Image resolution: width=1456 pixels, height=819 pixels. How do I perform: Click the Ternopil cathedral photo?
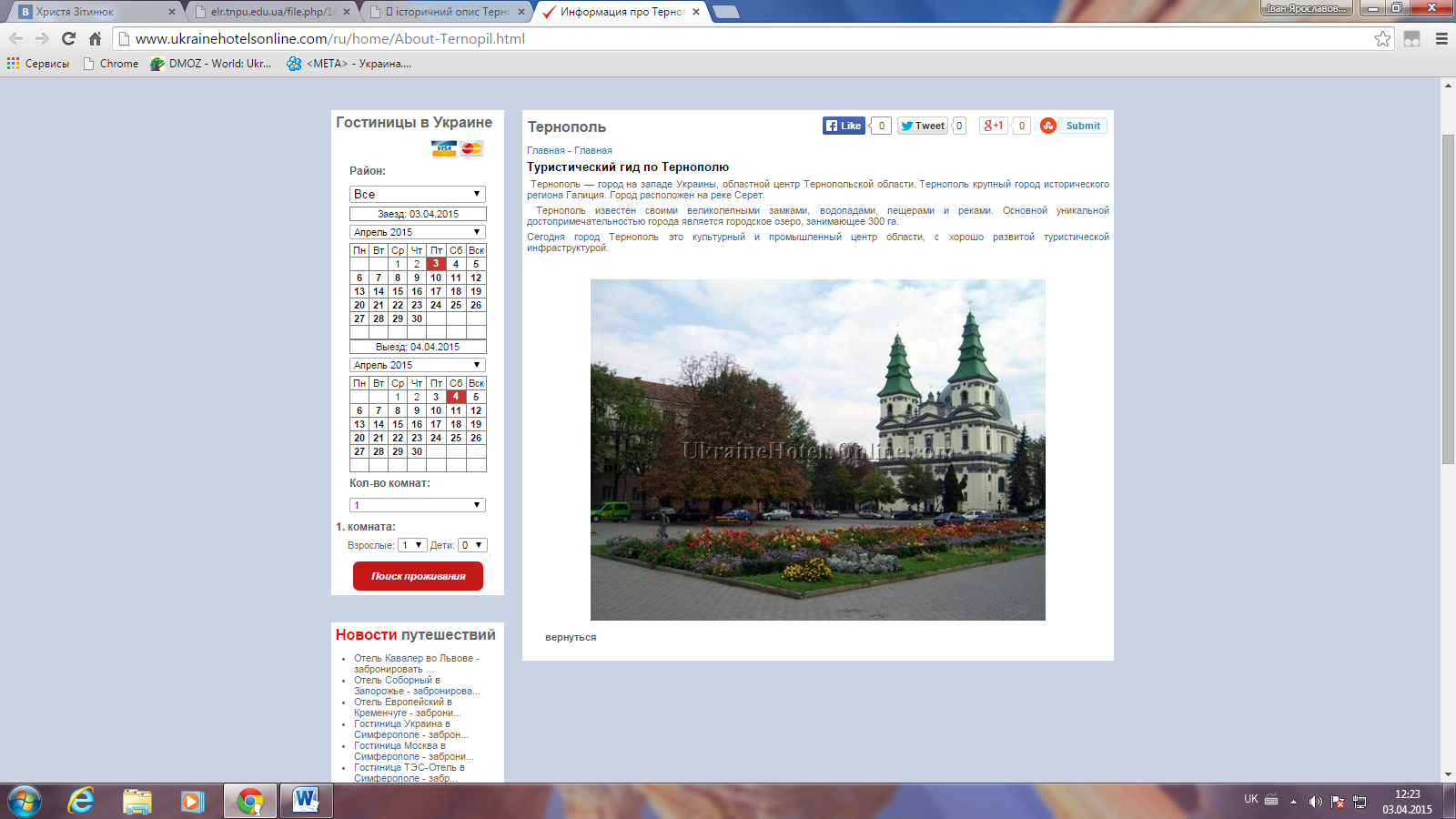(x=817, y=450)
